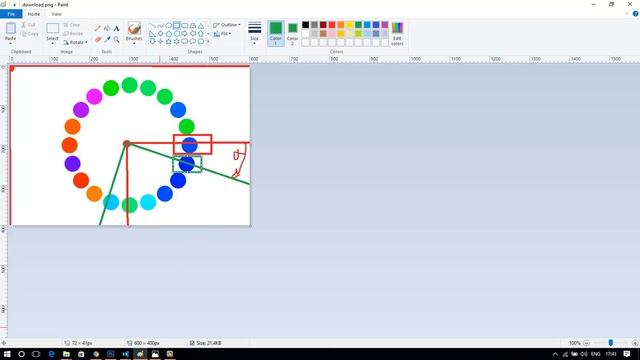Open Task View on taskbar

(36, 354)
